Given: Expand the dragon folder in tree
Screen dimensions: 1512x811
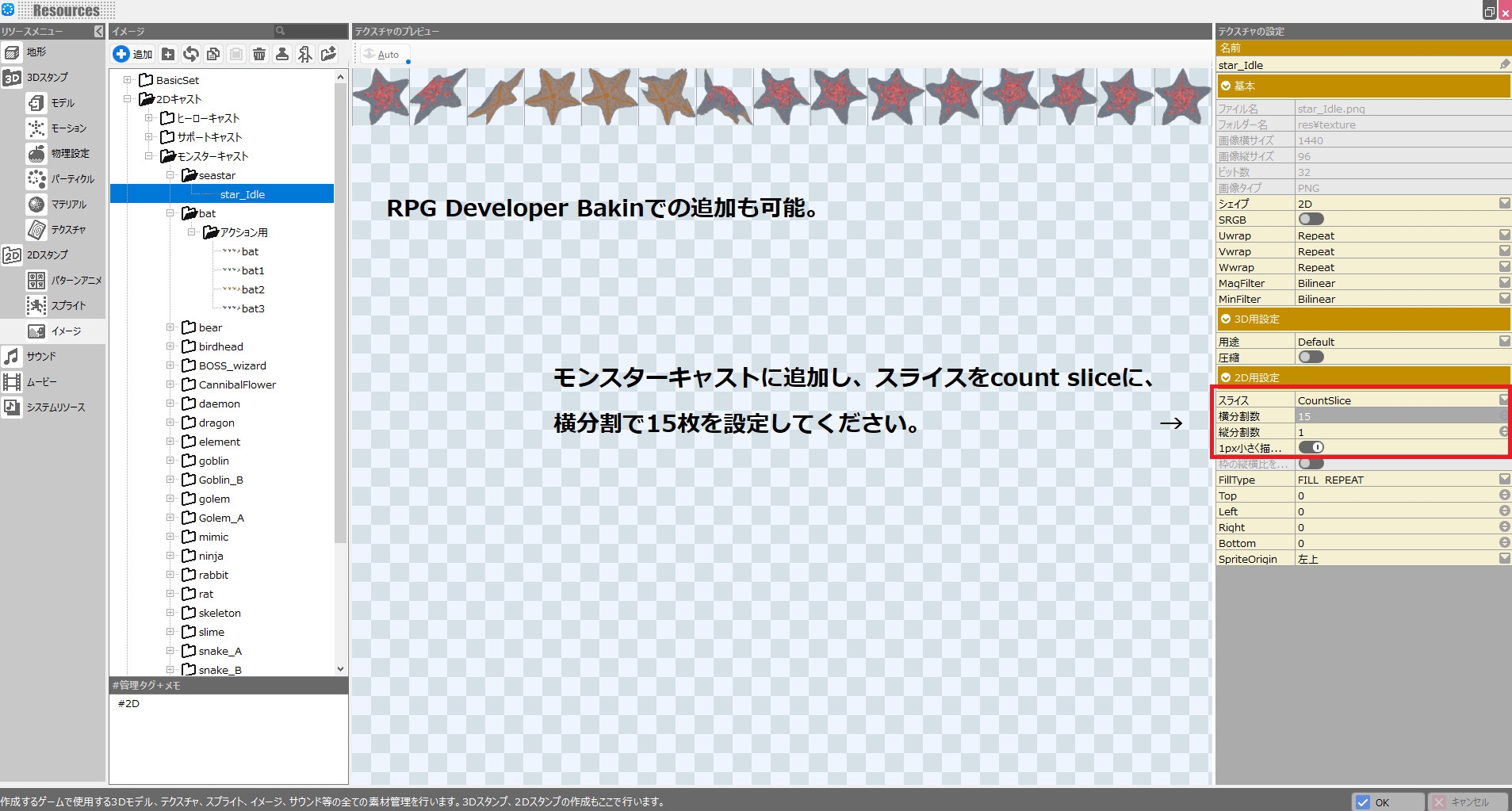Looking at the screenshot, I should (170, 423).
